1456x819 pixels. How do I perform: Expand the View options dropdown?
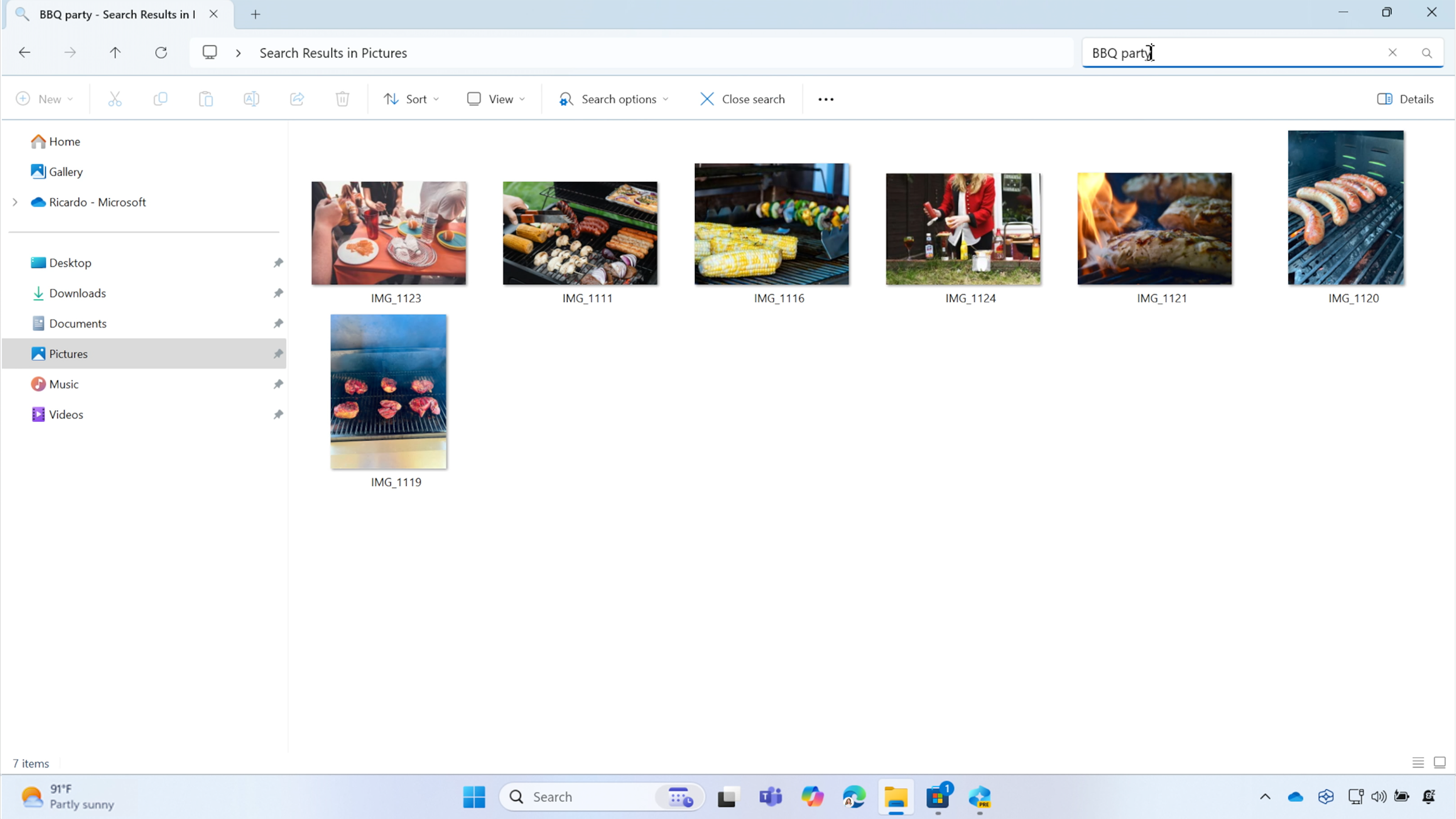496,99
